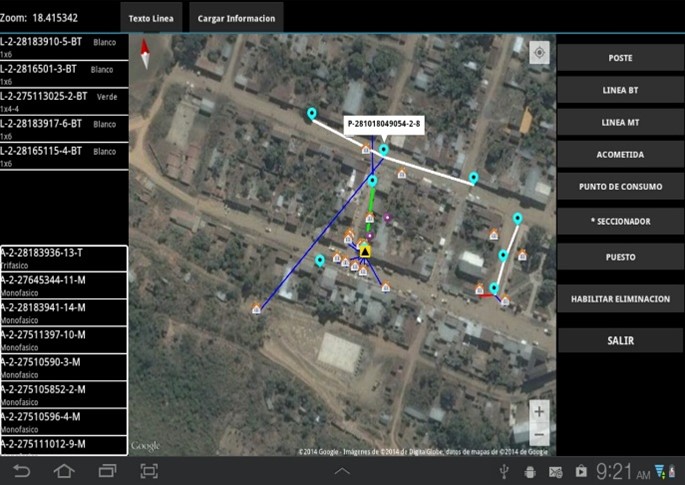The image size is (685, 485).
Task: Select line L-2-28183910-5-BT
Action: pyautogui.click(x=64, y=47)
